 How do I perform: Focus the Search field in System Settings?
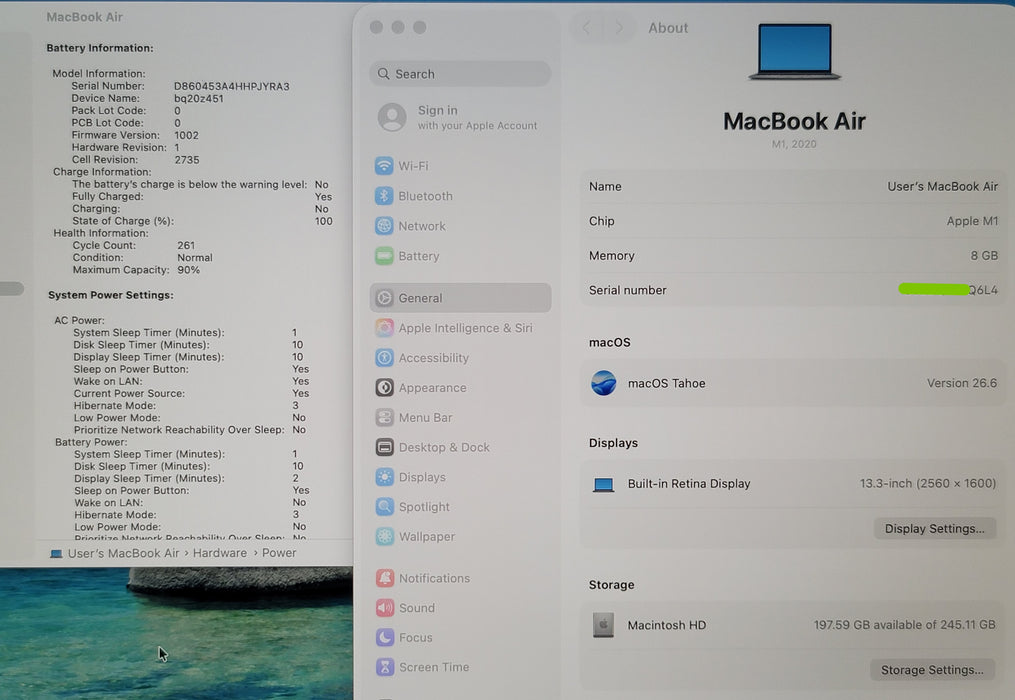[x=460, y=74]
